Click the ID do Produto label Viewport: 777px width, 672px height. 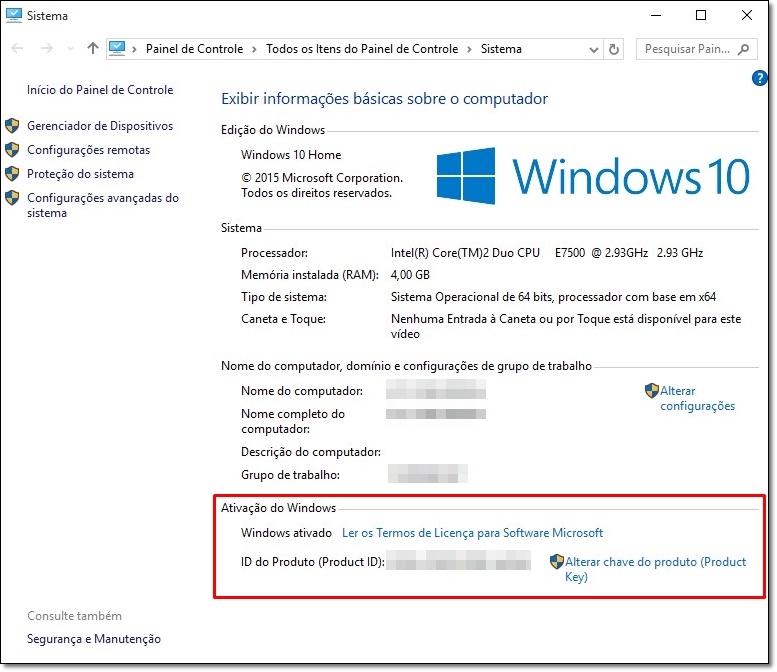[x=313, y=562]
